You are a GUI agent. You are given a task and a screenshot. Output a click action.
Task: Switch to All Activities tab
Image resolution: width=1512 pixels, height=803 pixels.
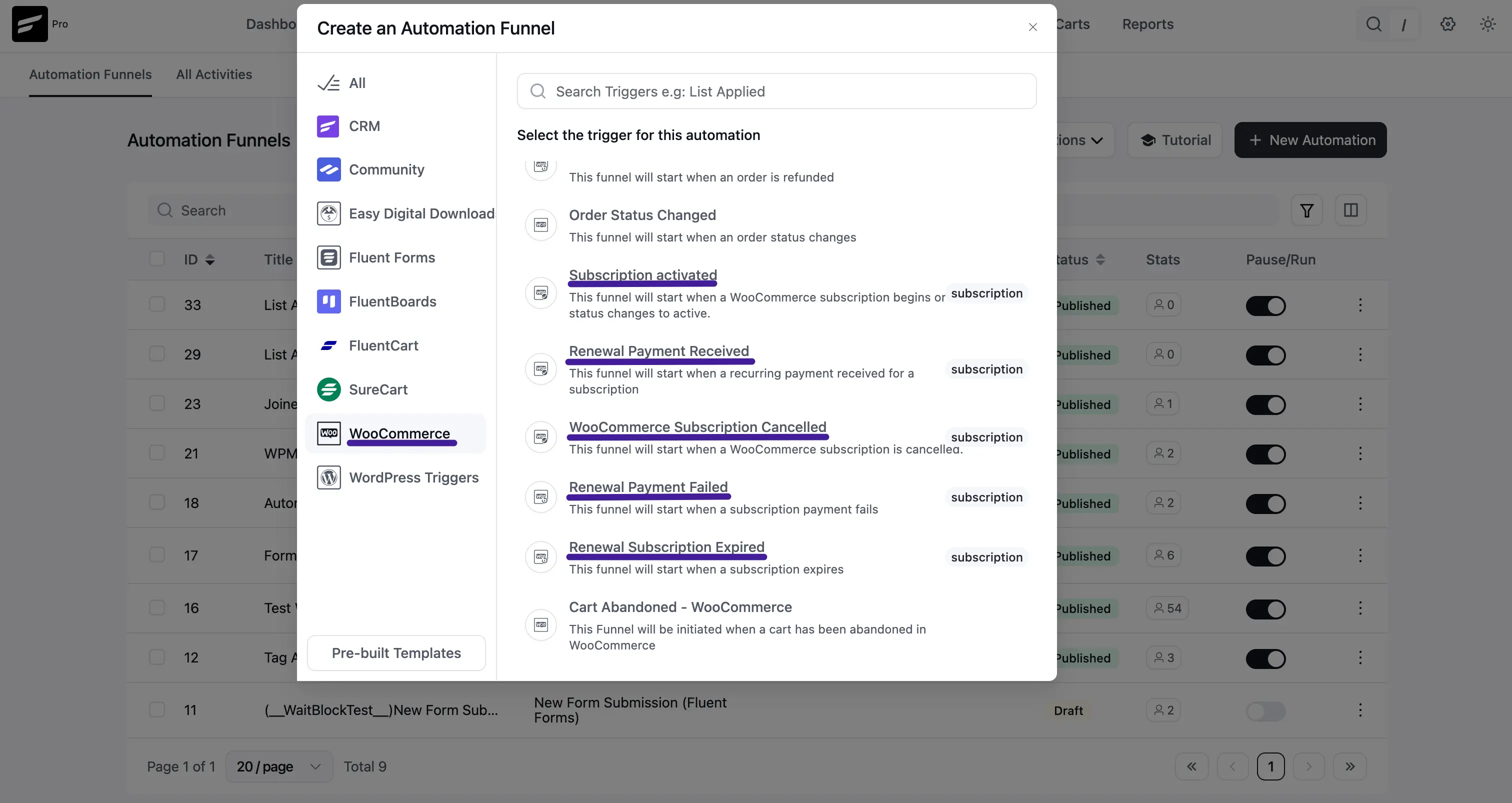pos(214,74)
